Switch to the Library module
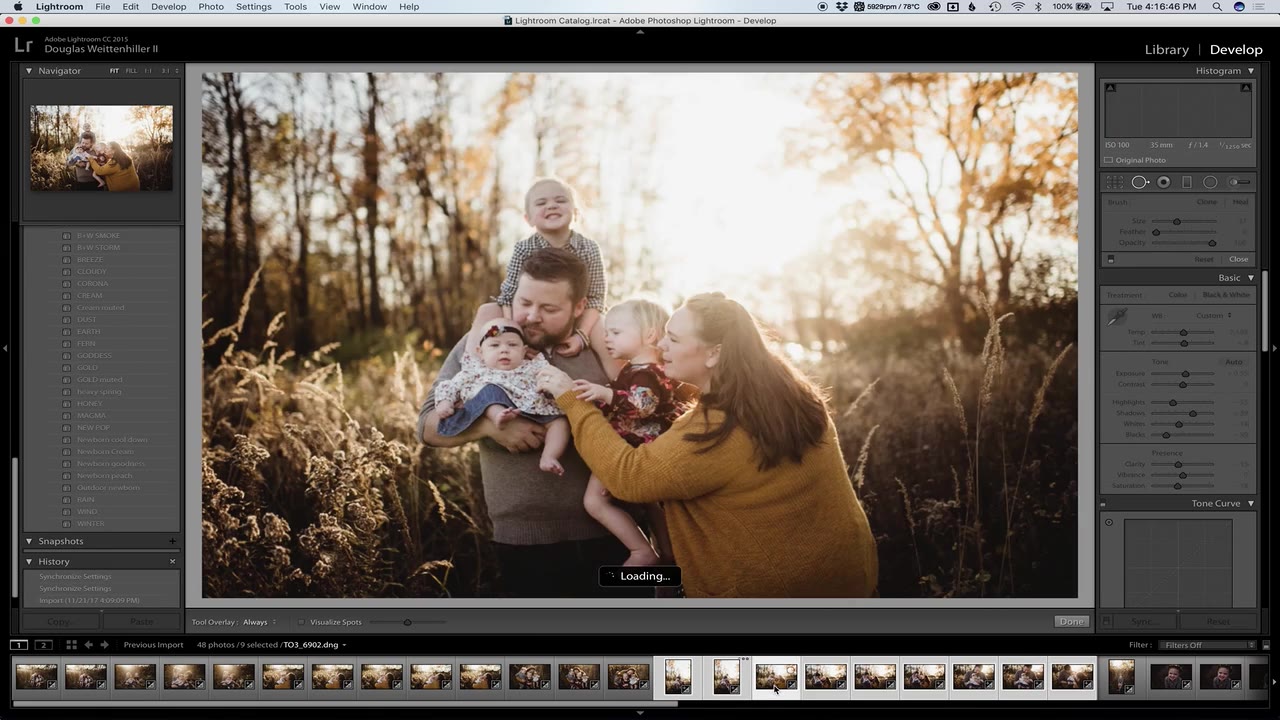 pos(1167,50)
